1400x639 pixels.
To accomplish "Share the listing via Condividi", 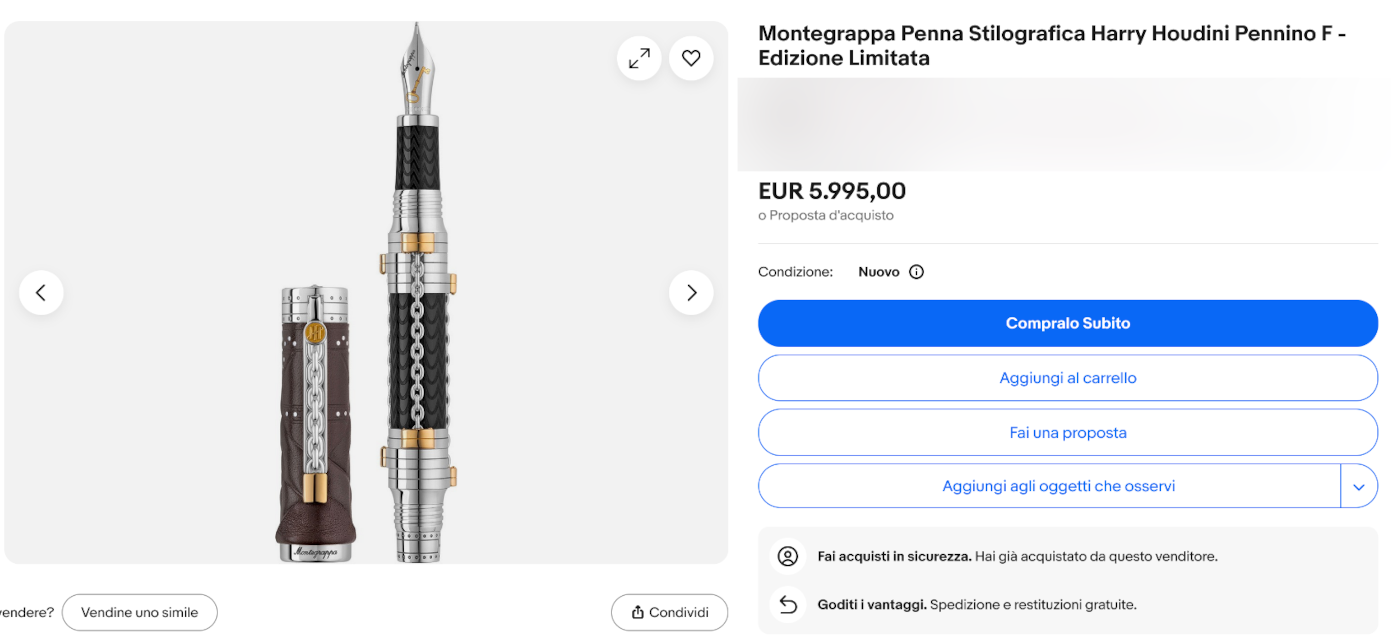I will [669, 613].
